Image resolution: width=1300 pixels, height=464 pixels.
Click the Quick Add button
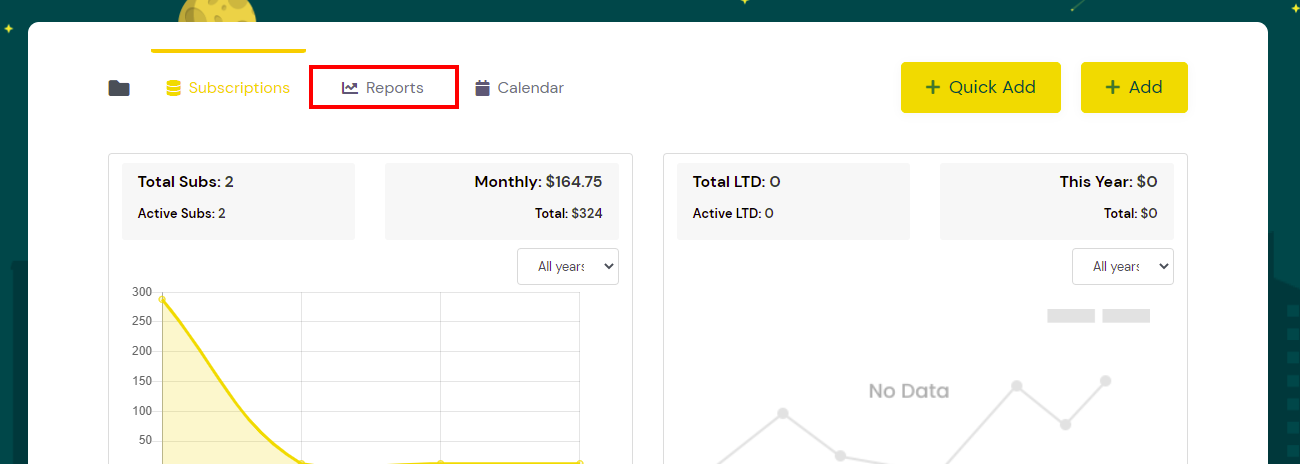(x=981, y=87)
